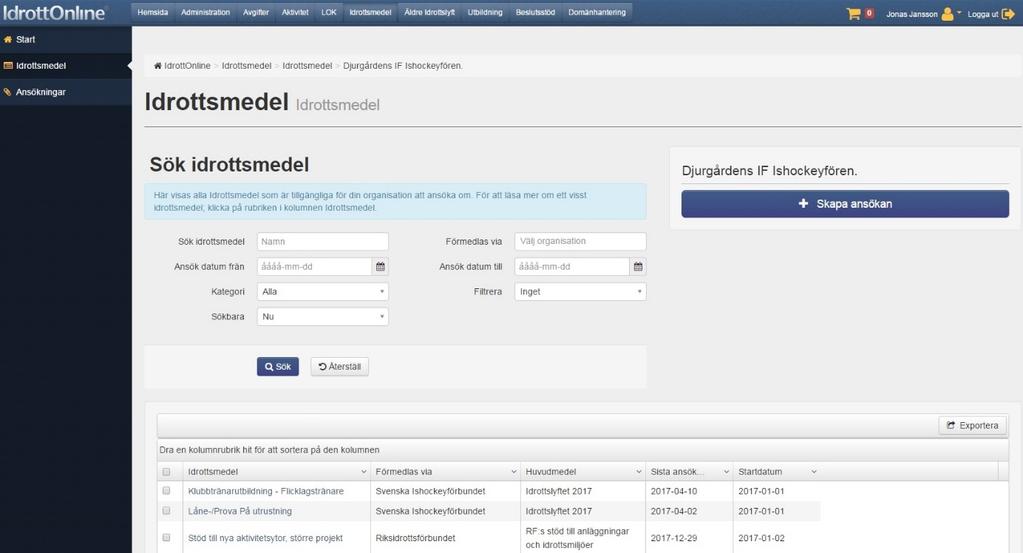The width and height of the screenshot is (1023, 553).
Task: Open the Hemsida top menu
Action: 153,12
